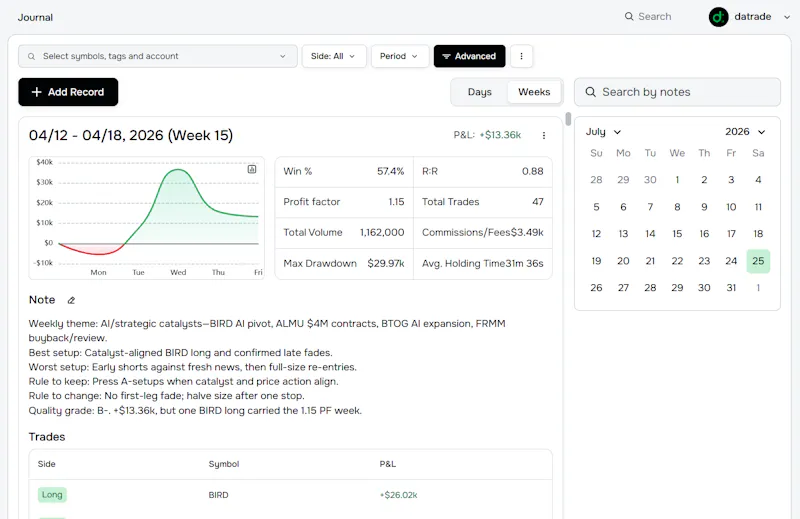Click the search magnifier icon in header

point(629,16)
